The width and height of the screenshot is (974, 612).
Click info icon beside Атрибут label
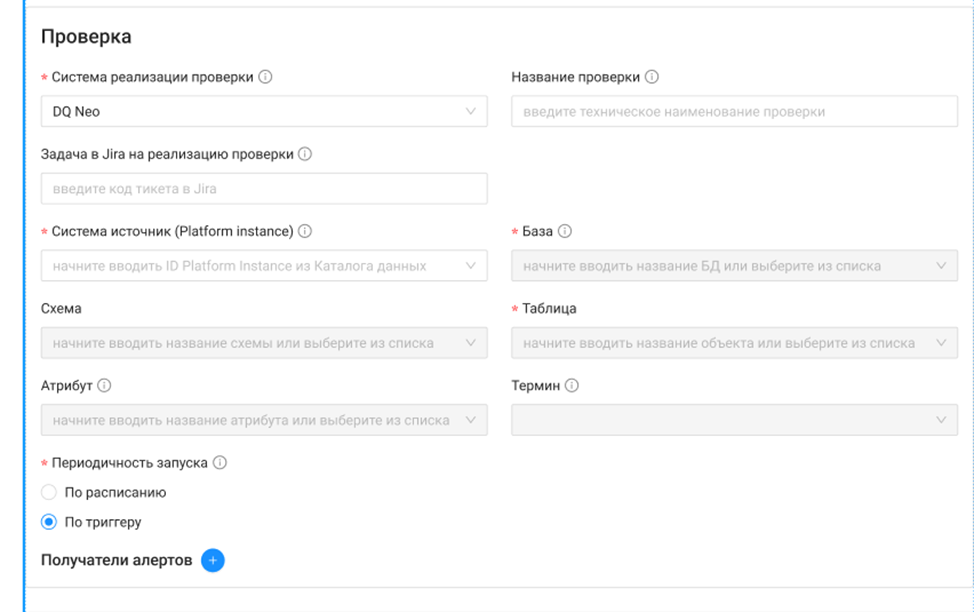104,385
